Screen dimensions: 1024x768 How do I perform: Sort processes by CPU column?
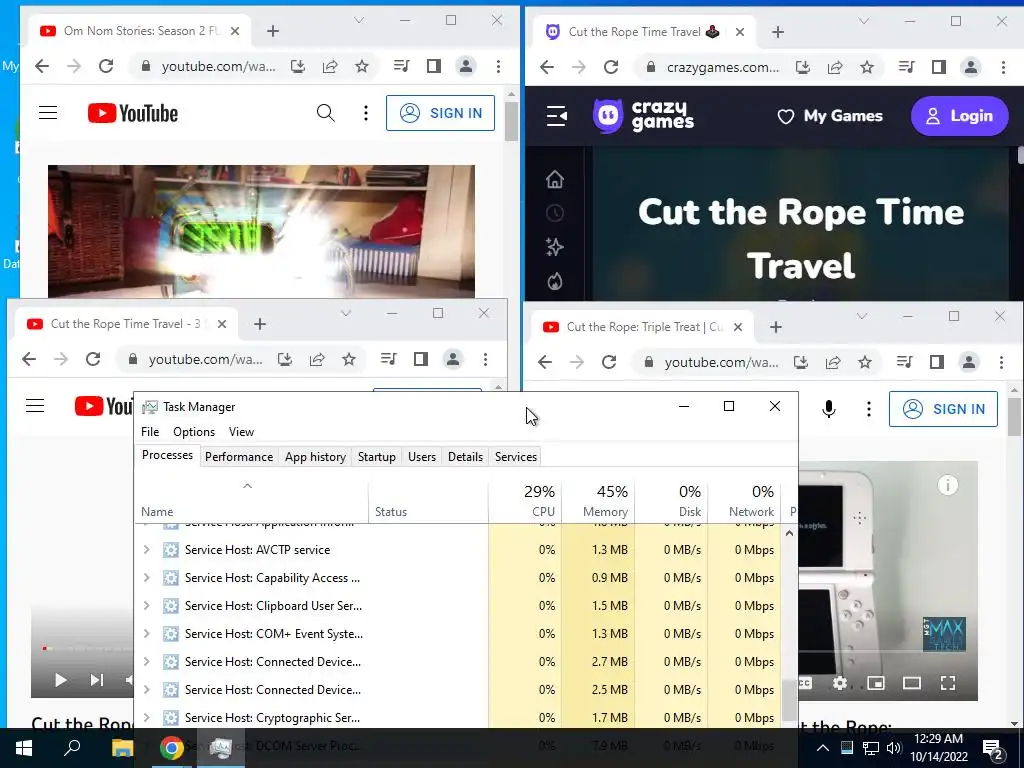525,502
